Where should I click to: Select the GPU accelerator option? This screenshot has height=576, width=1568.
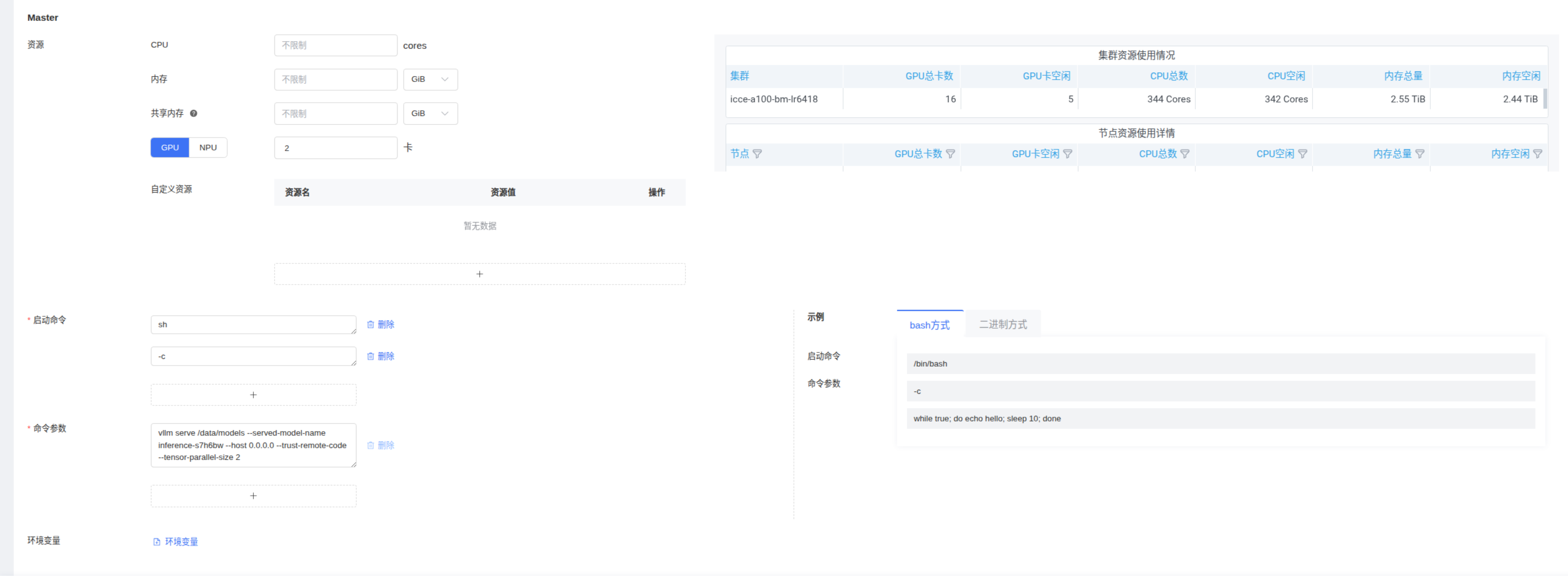(x=170, y=147)
